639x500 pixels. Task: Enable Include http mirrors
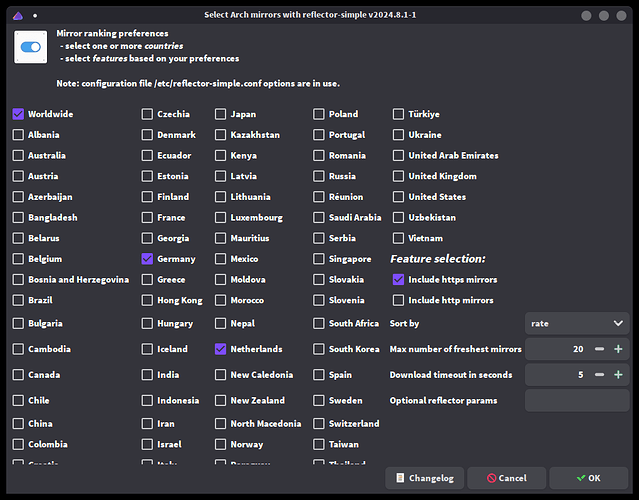[398, 300]
